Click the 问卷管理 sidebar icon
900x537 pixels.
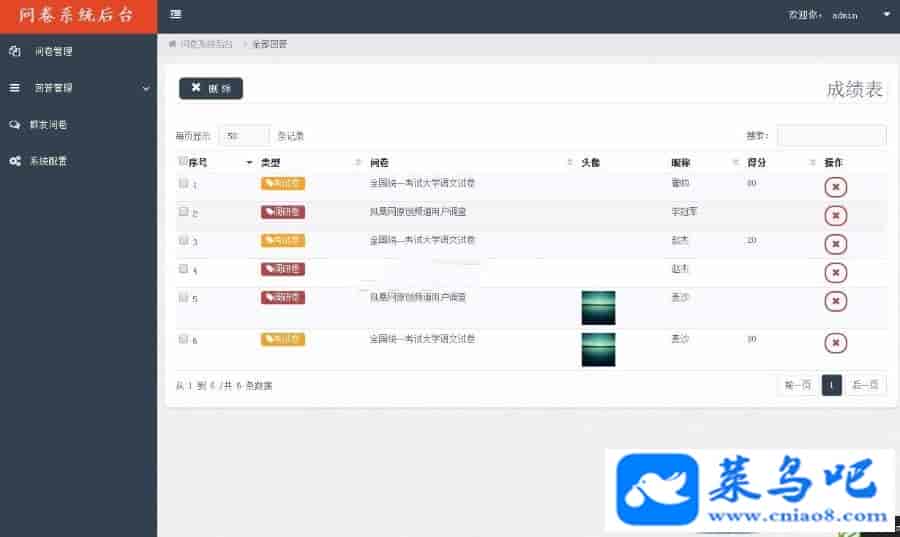[x=14, y=51]
